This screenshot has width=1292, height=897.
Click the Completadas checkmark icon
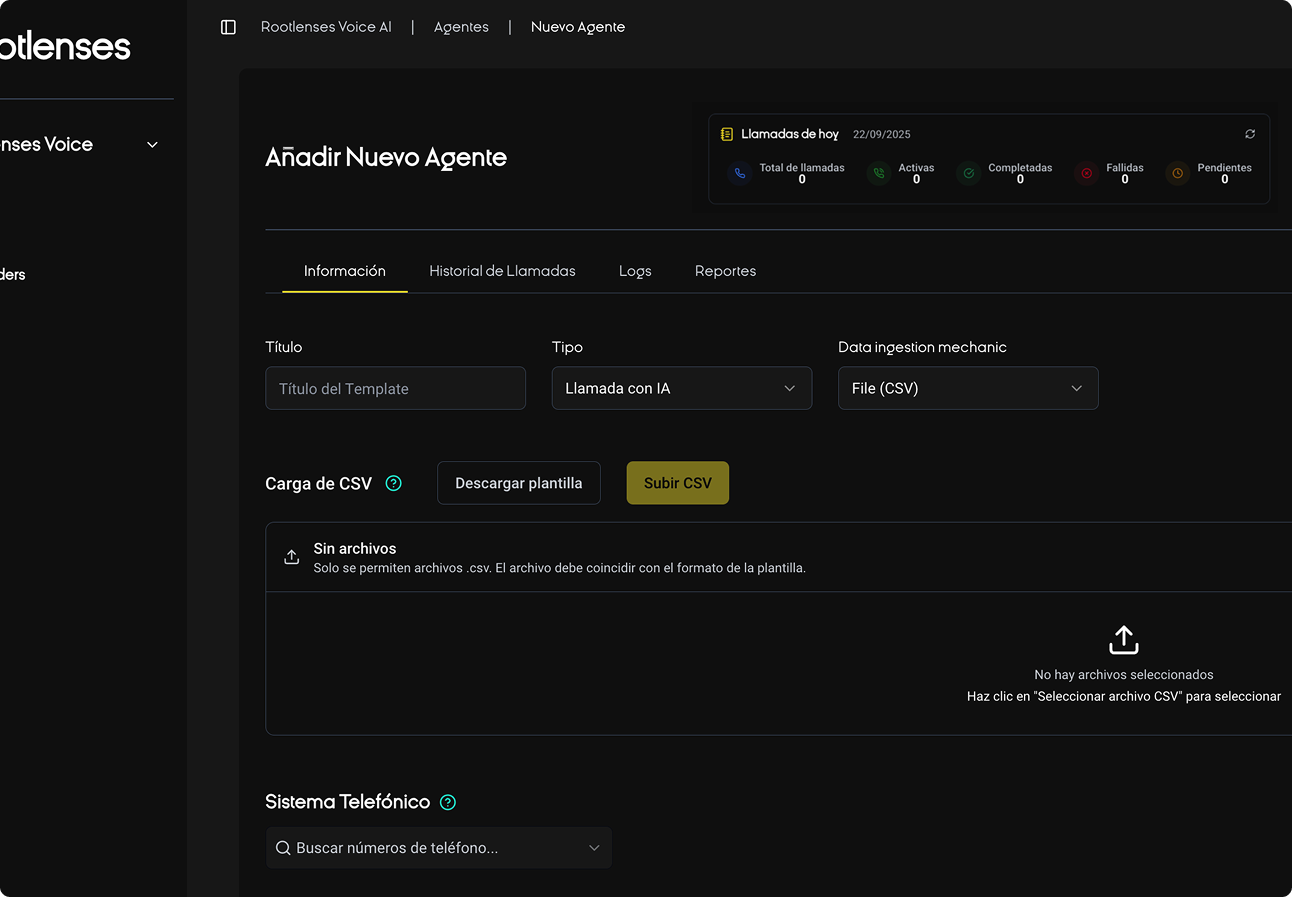point(968,173)
